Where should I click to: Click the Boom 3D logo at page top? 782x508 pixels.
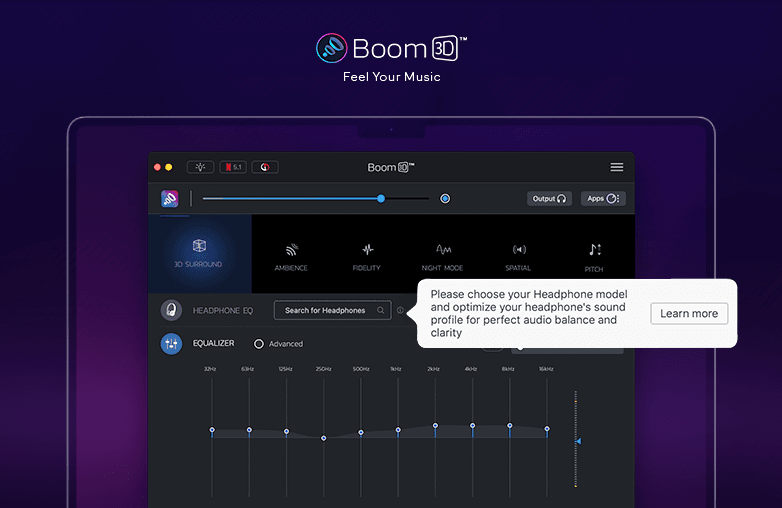pyautogui.click(x=391, y=48)
